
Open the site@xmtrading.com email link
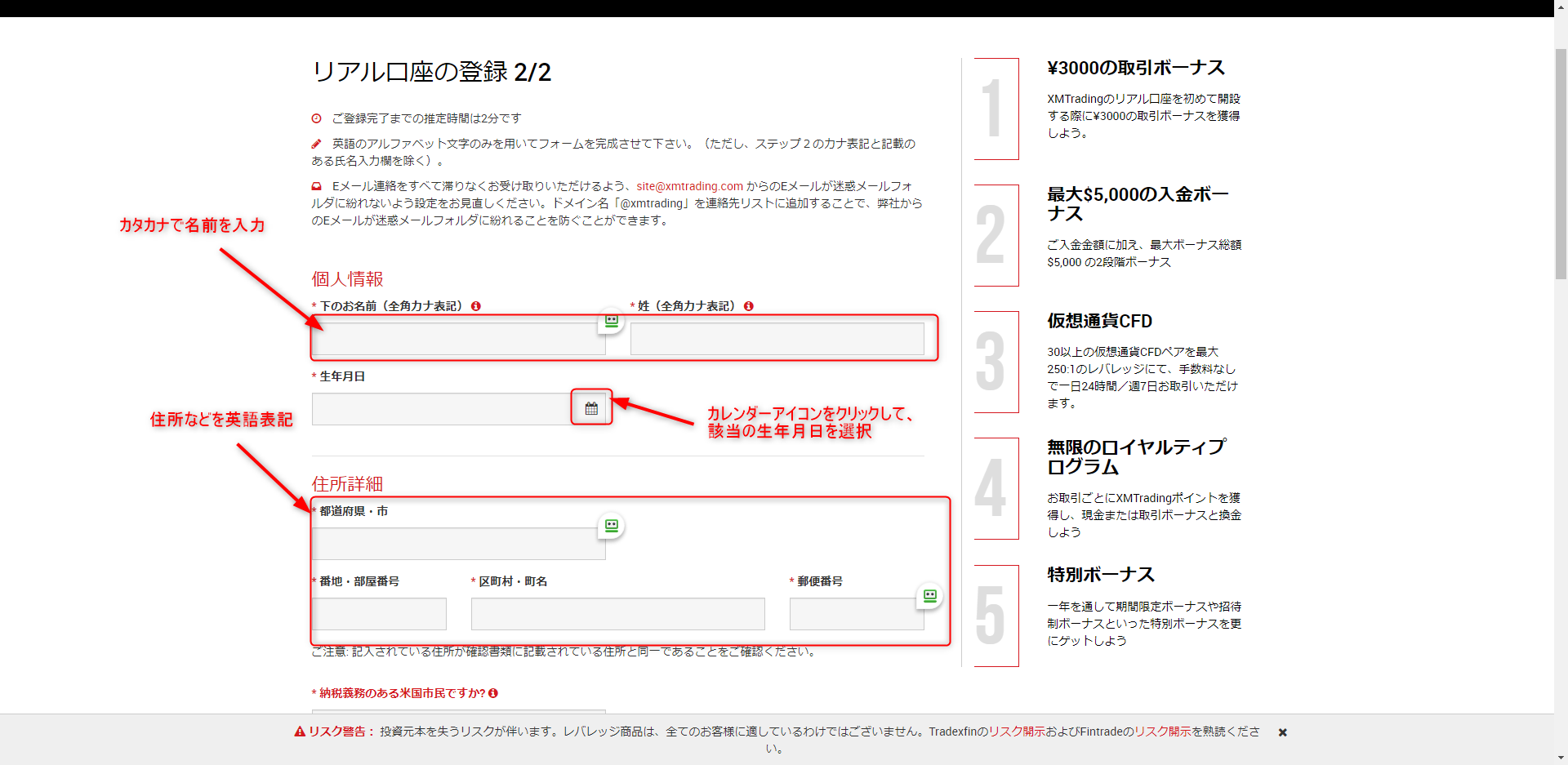(689, 186)
